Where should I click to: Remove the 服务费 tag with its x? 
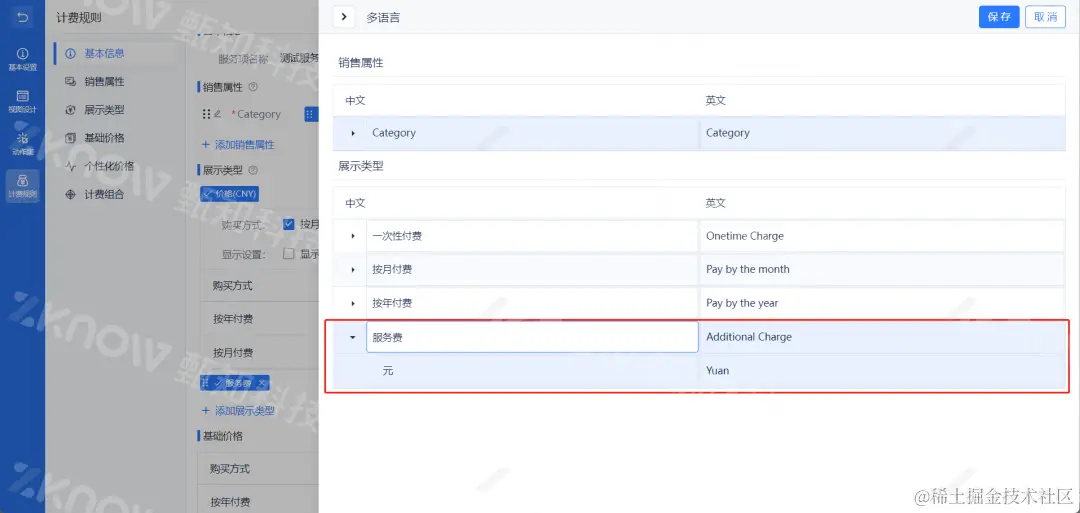click(262, 383)
